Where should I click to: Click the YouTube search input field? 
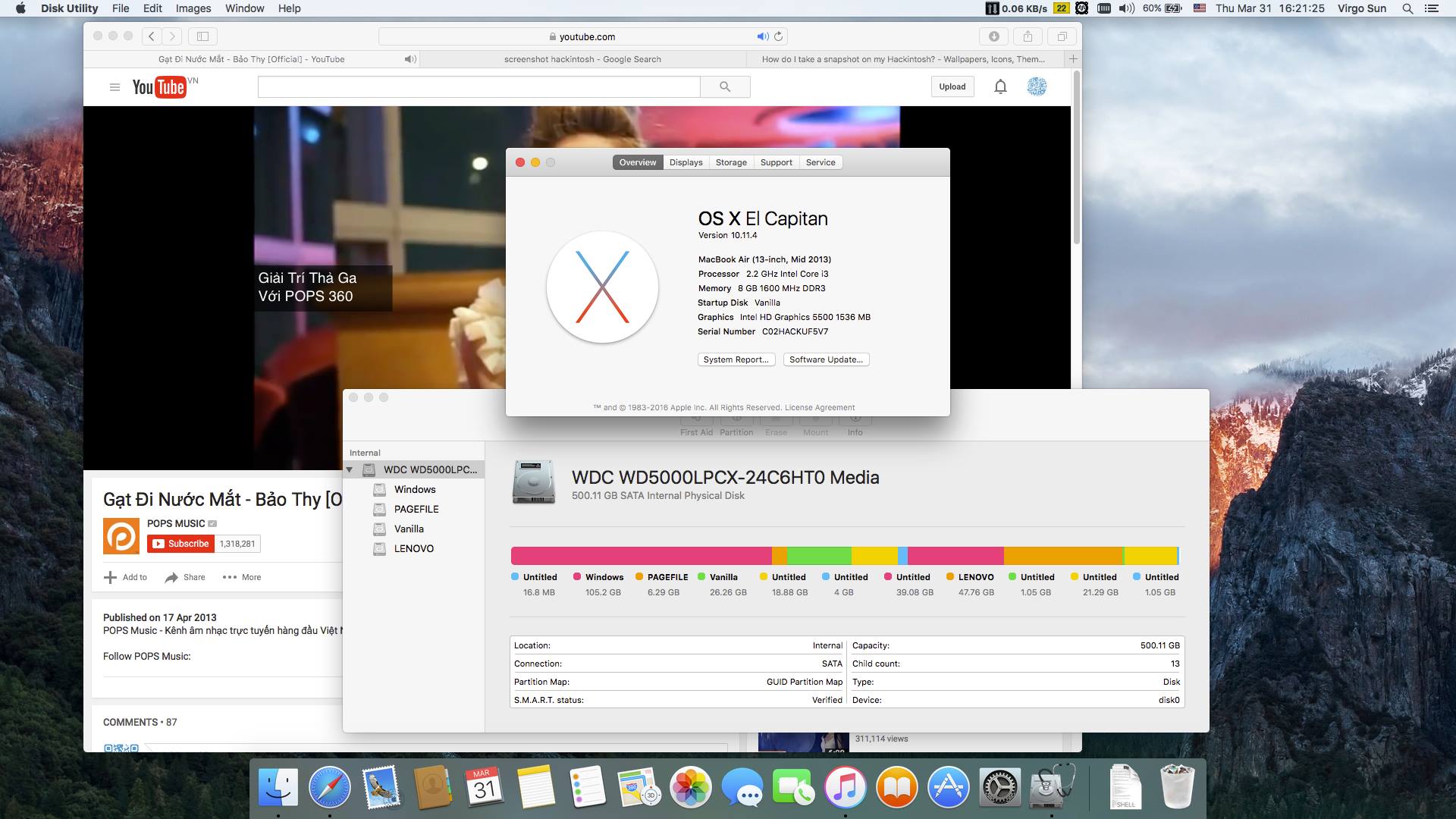pos(479,86)
